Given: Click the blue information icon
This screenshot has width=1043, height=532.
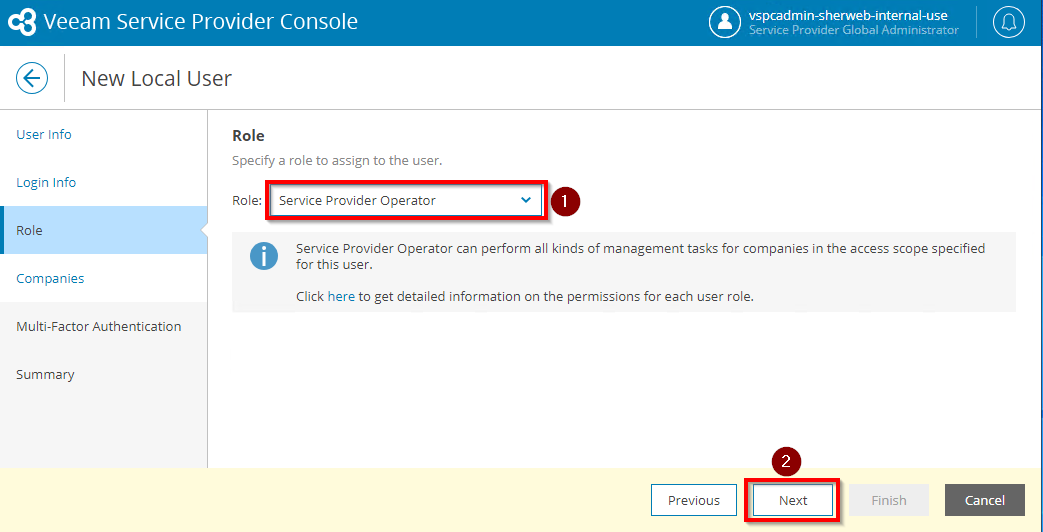Looking at the screenshot, I should [x=263, y=256].
